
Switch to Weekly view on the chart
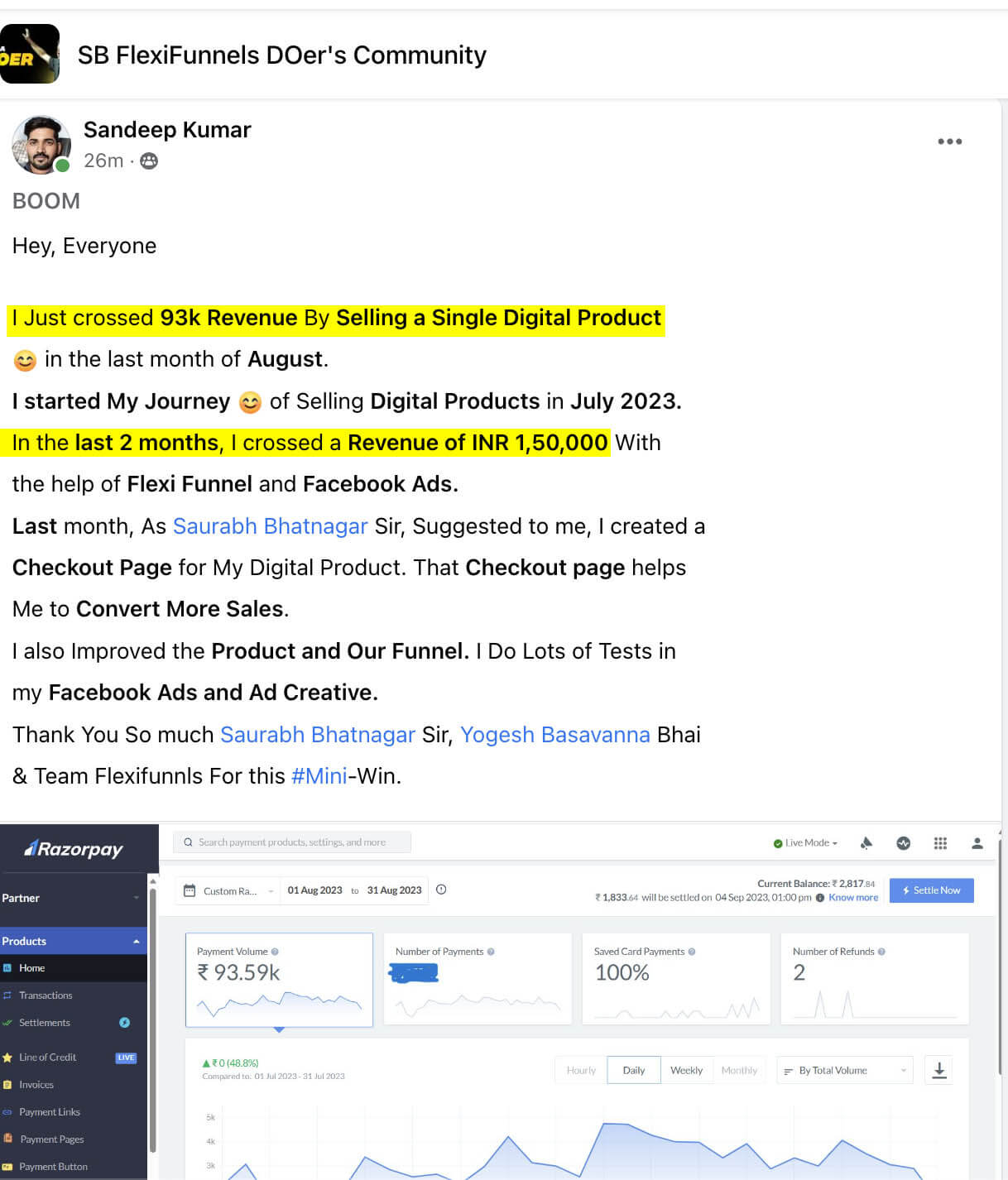(x=687, y=1070)
